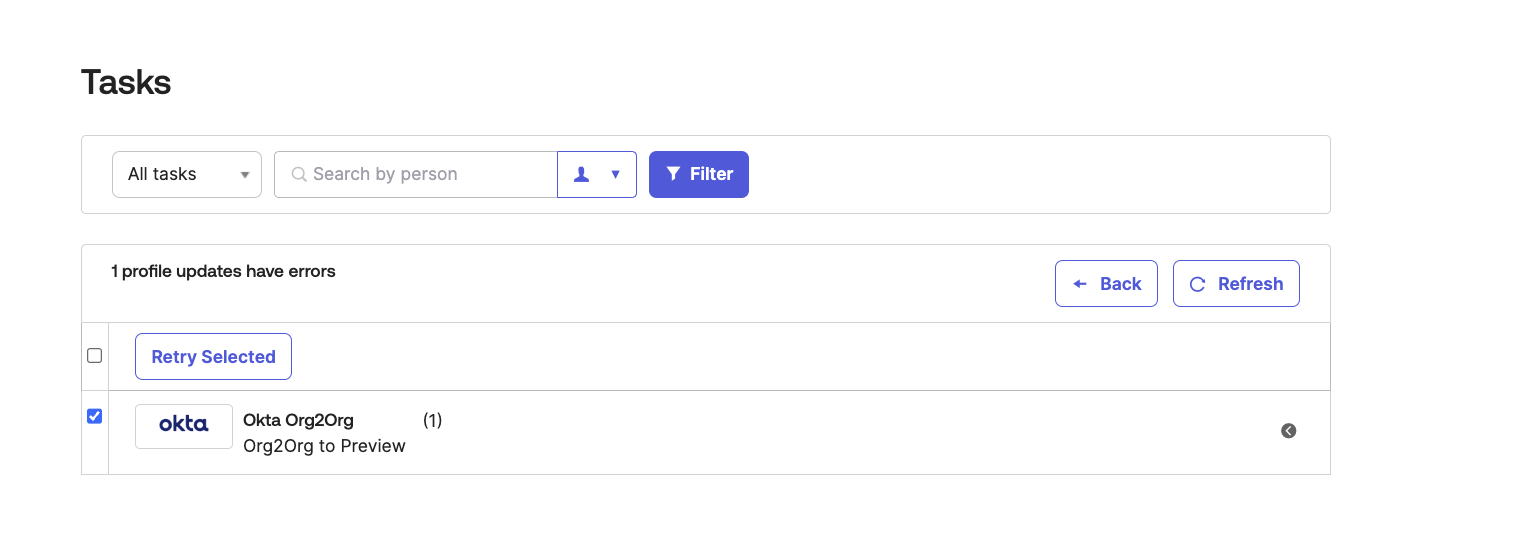Click the person icon beside search
Viewport: 1530px width, 550px height.
pos(581,174)
